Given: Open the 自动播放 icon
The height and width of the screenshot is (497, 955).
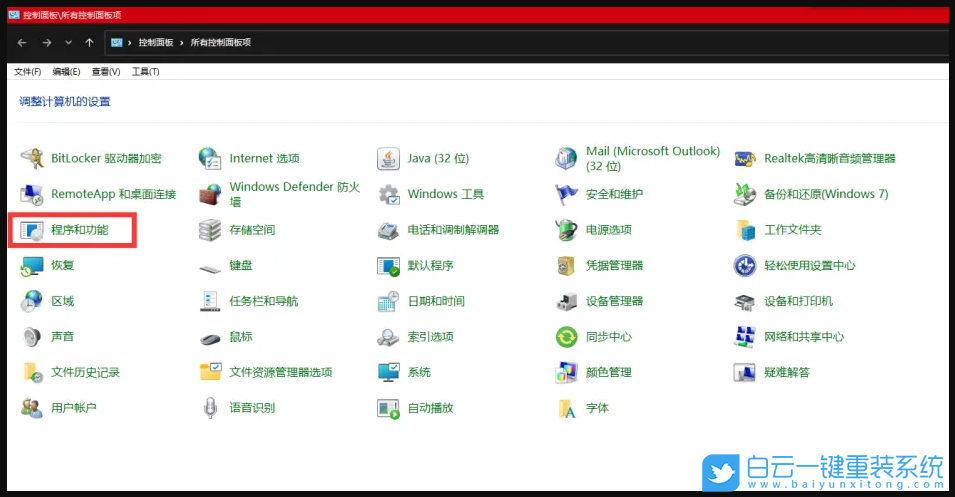Looking at the screenshot, I should click(388, 408).
